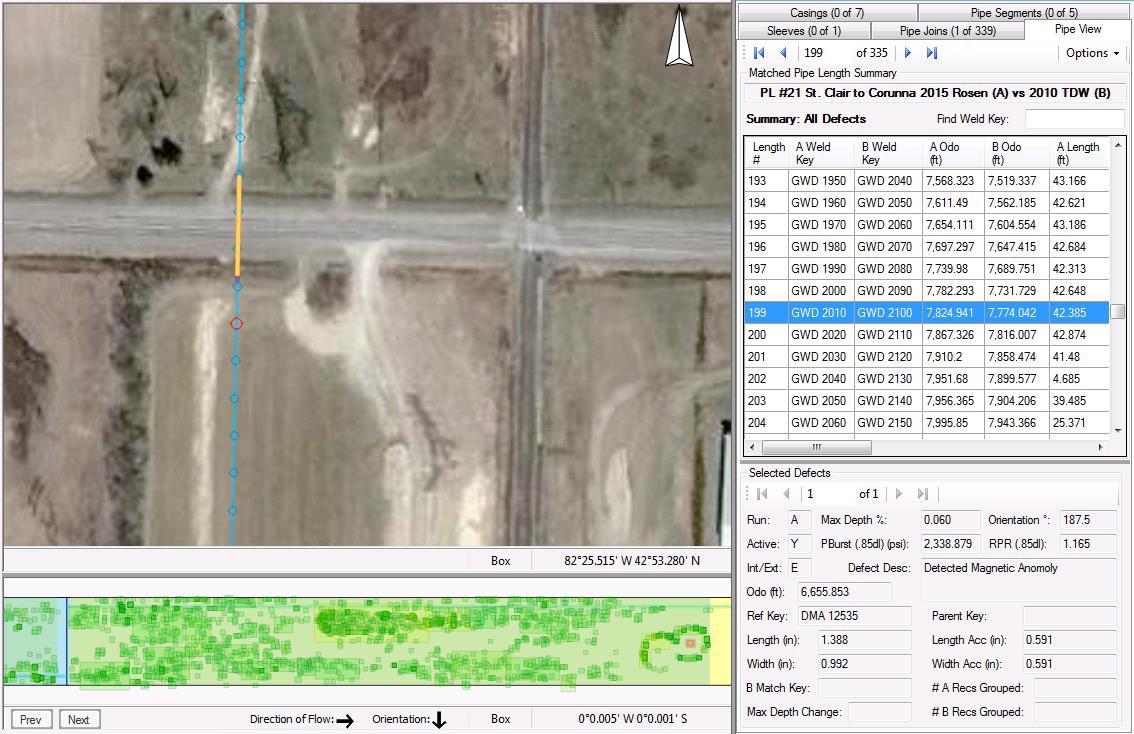Switch to the Casings (0 of 7) tab

pos(826,13)
